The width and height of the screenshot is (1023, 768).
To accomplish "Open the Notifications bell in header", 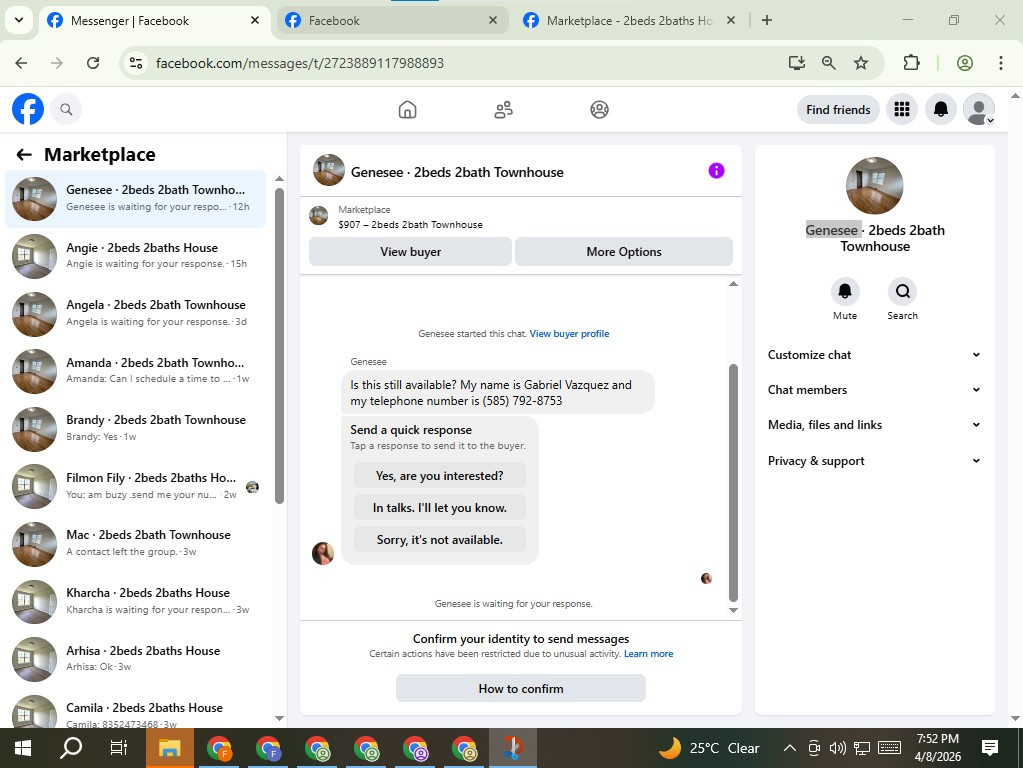I will tap(940, 109).
